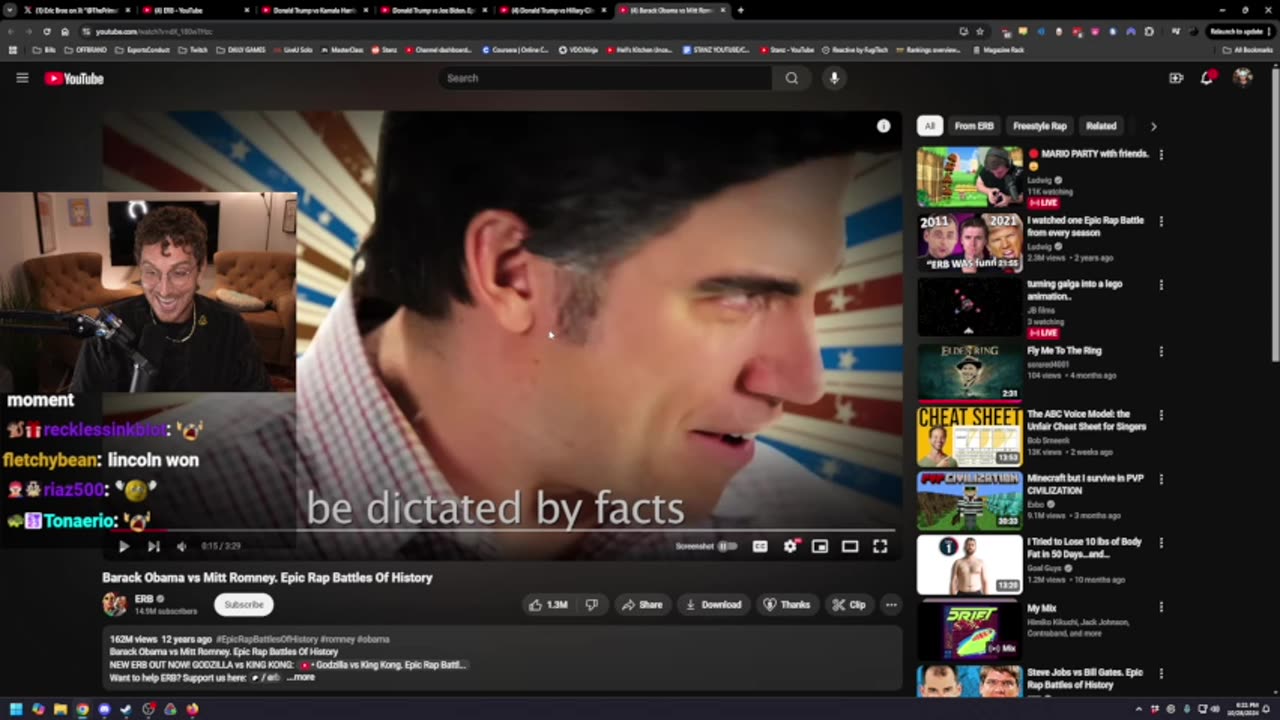Open more actions under the video
The image size is (1280, 720).
[891, 604]
